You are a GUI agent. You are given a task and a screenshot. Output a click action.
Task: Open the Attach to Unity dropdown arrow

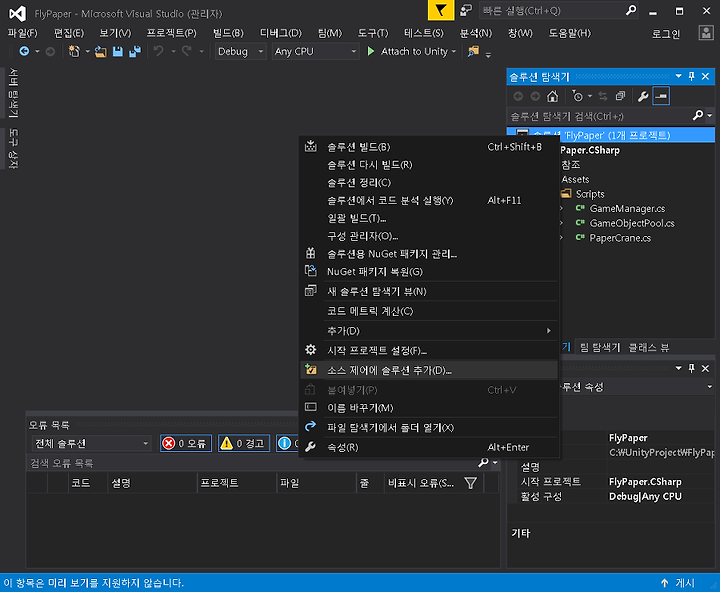(x=454, y=51)
